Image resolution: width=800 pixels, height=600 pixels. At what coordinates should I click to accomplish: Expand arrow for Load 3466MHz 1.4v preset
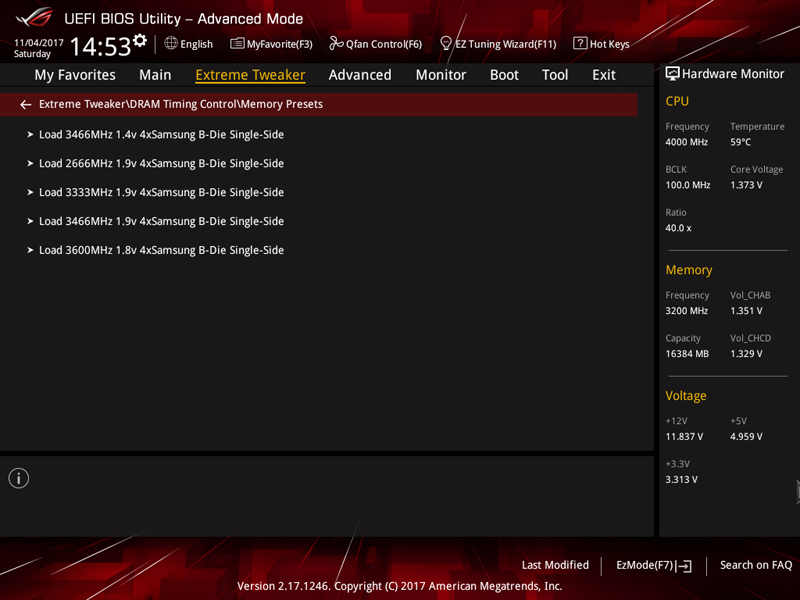(30, 135)
